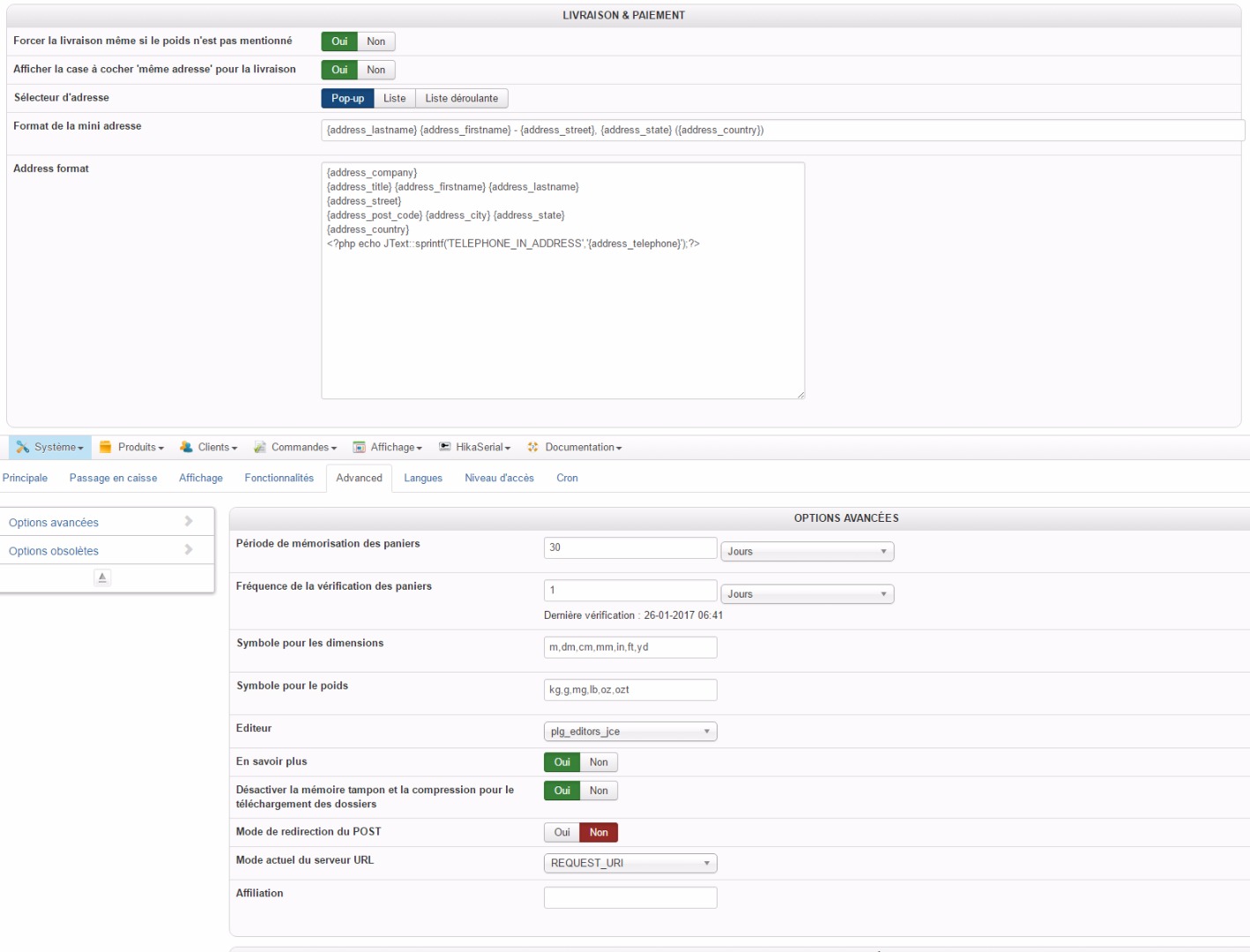Click the 'Editeur' row label
Image resolution: width=1250 pixels, height=952 pixels.
click(254, 728)
